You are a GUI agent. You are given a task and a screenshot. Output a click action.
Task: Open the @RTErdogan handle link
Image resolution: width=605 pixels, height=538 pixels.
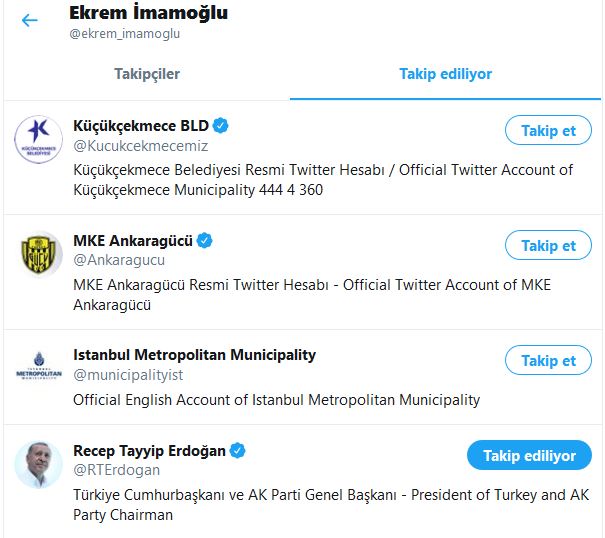[x=117, y=470]
